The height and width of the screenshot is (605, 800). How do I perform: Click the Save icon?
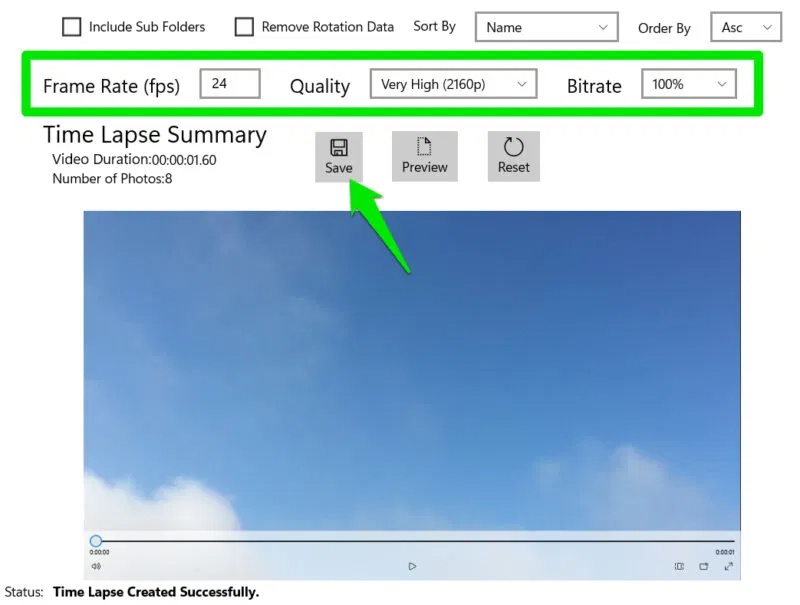[x=339, y=147]
